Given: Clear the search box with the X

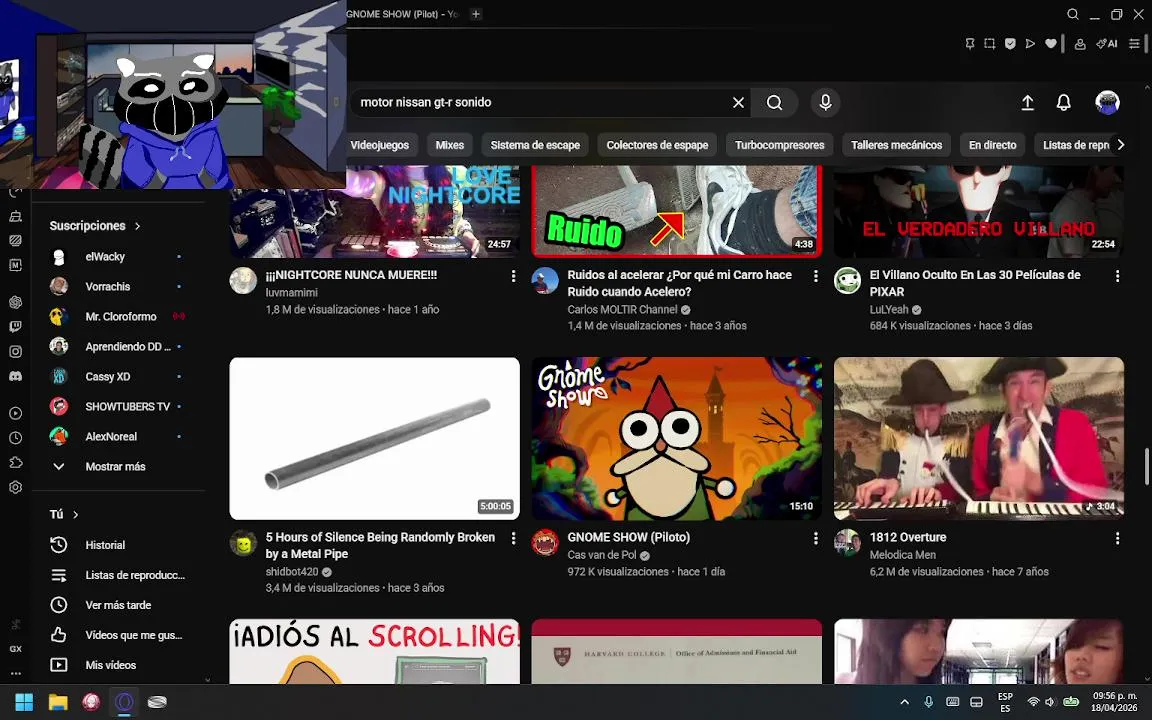Looking at the screenshot, I should click(x=738, y=102).
